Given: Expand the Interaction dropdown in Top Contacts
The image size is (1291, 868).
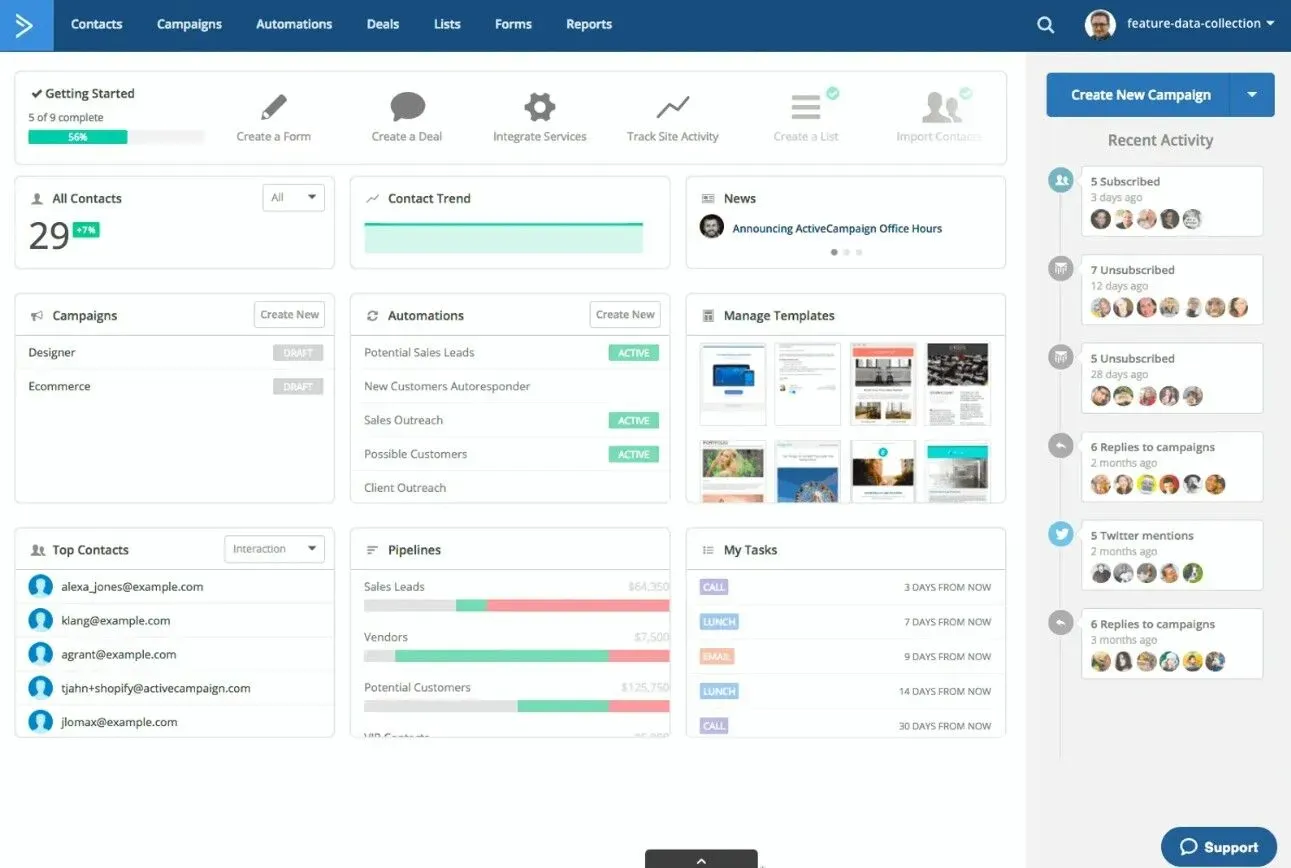Looking at the screenshot, I should point(274,548).
